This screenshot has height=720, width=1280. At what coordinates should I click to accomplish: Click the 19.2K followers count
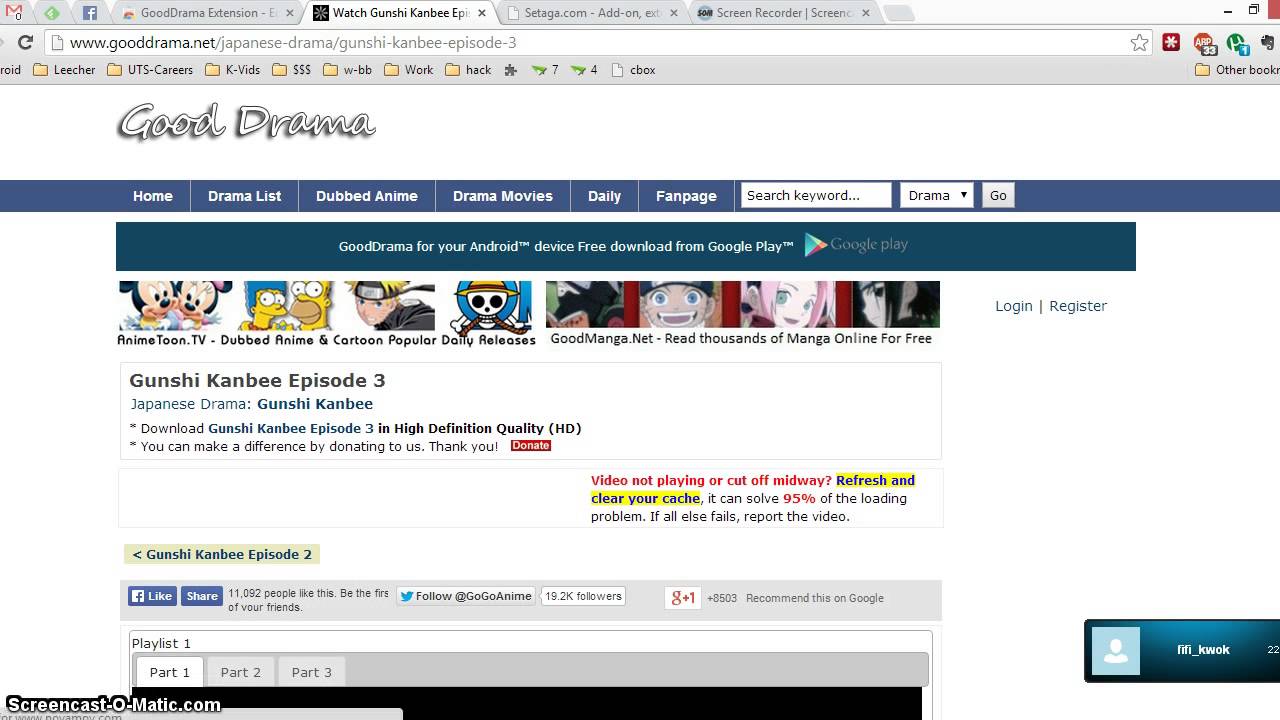(584, 596)
